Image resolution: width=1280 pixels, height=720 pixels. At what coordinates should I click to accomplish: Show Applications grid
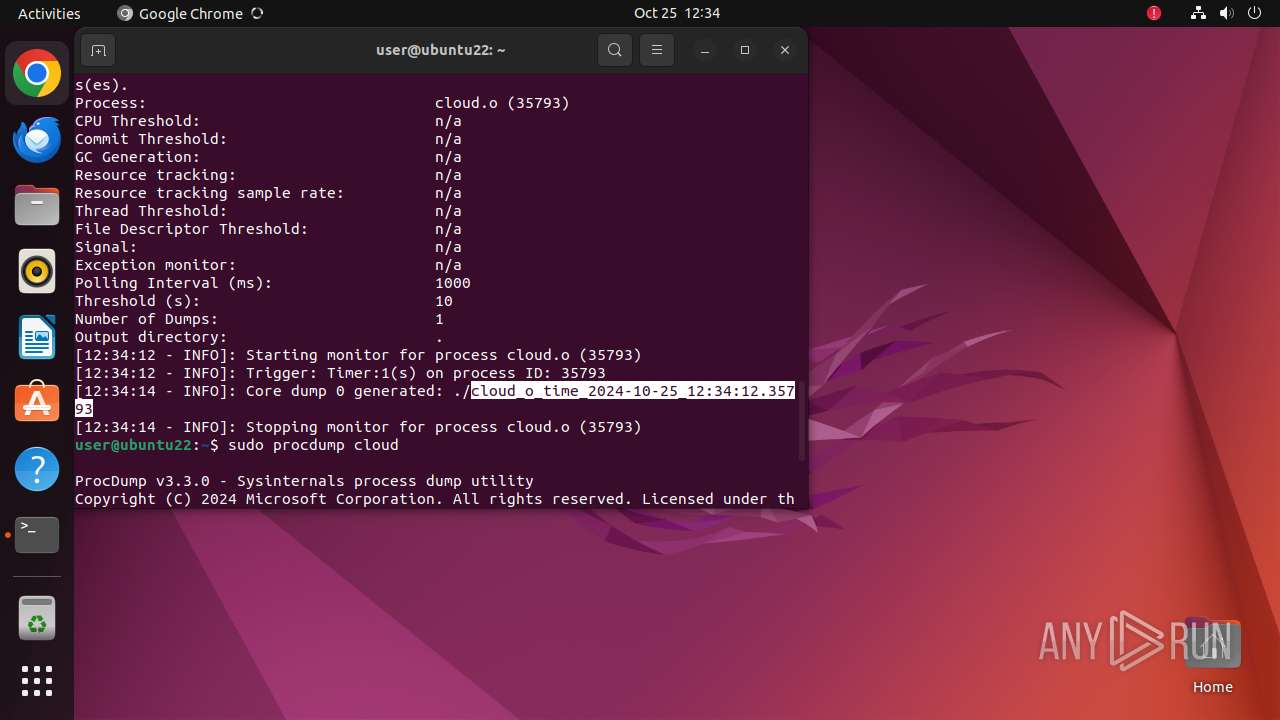click(x=37, y=681)
